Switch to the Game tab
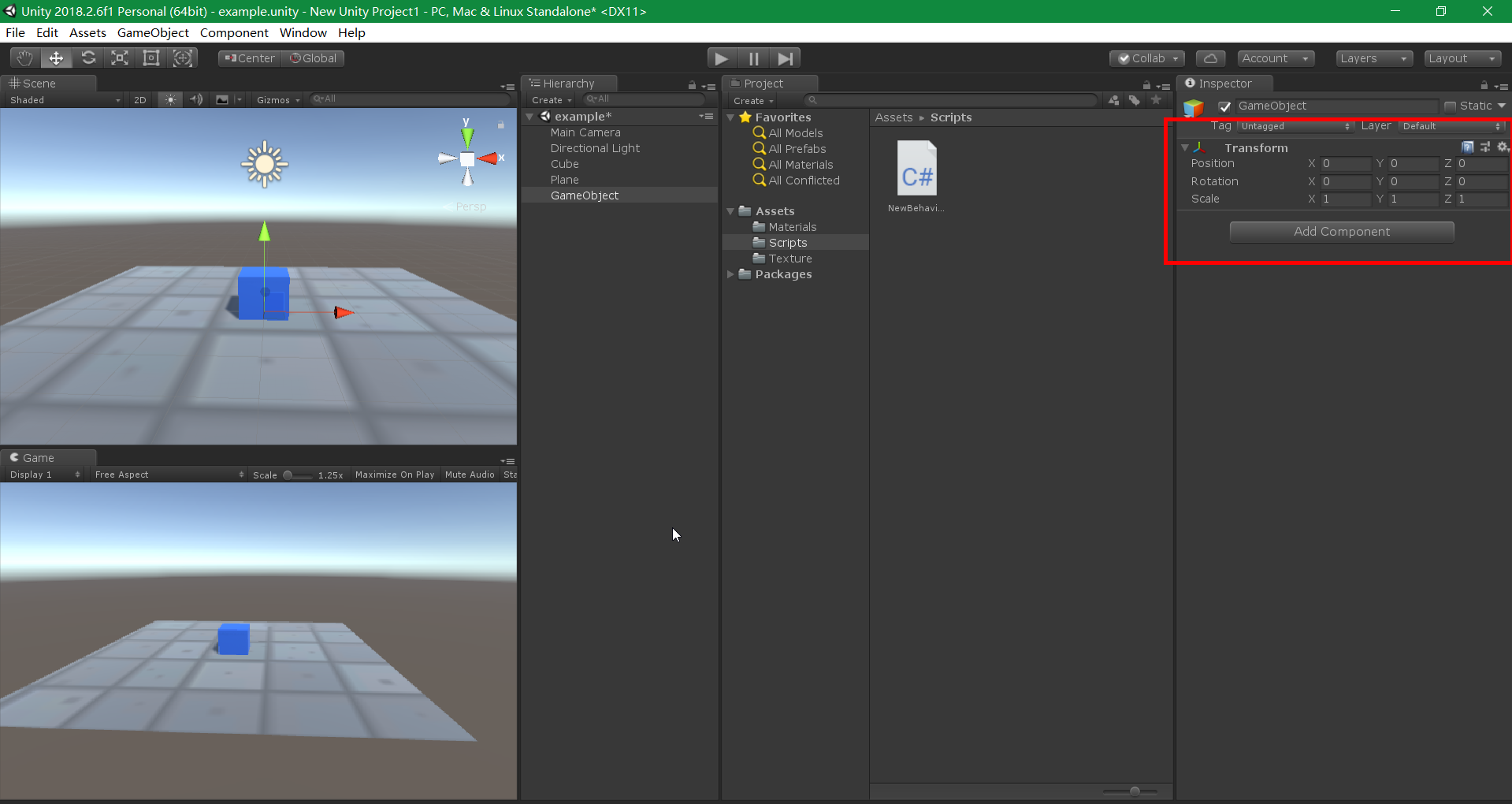Image resolution: width=1512 pixels, height=804 pixels. (x=48, y=458)
